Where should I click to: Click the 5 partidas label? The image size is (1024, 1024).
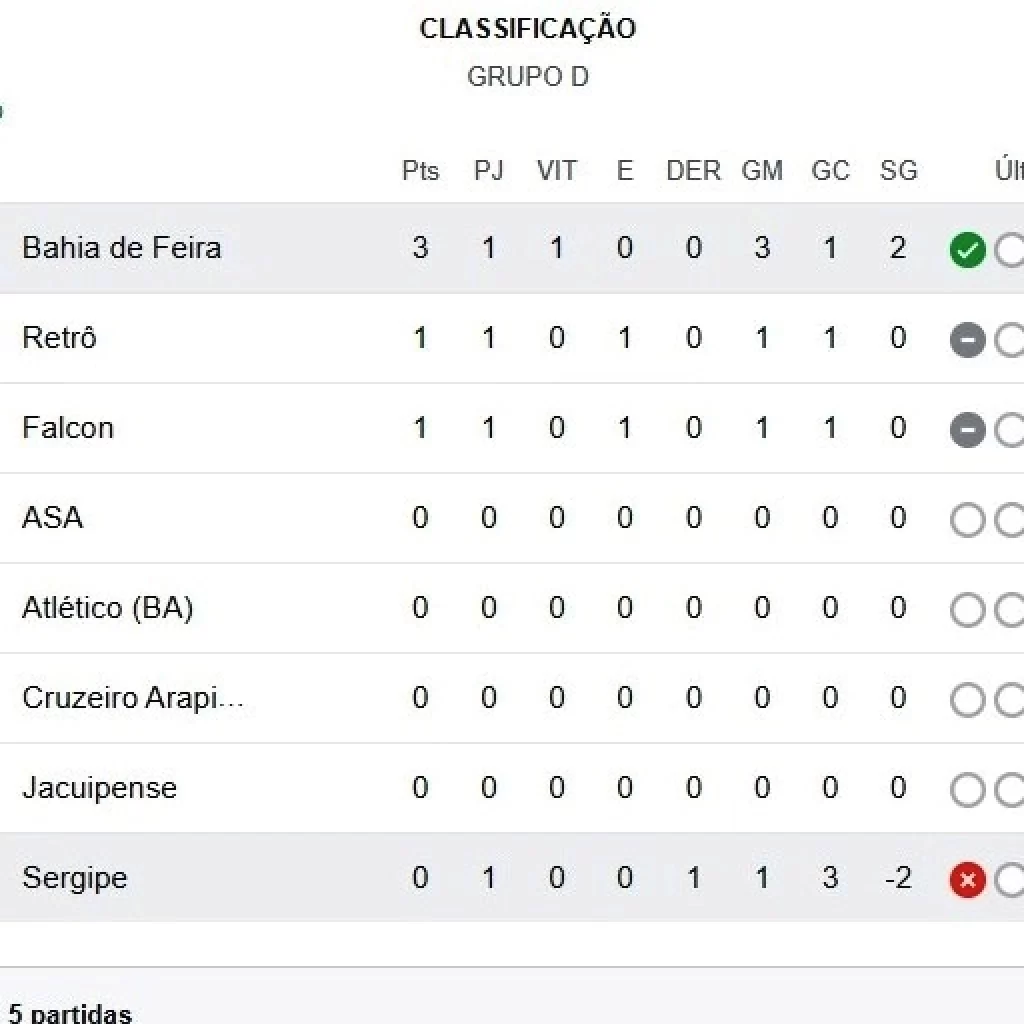[70, 1013]
